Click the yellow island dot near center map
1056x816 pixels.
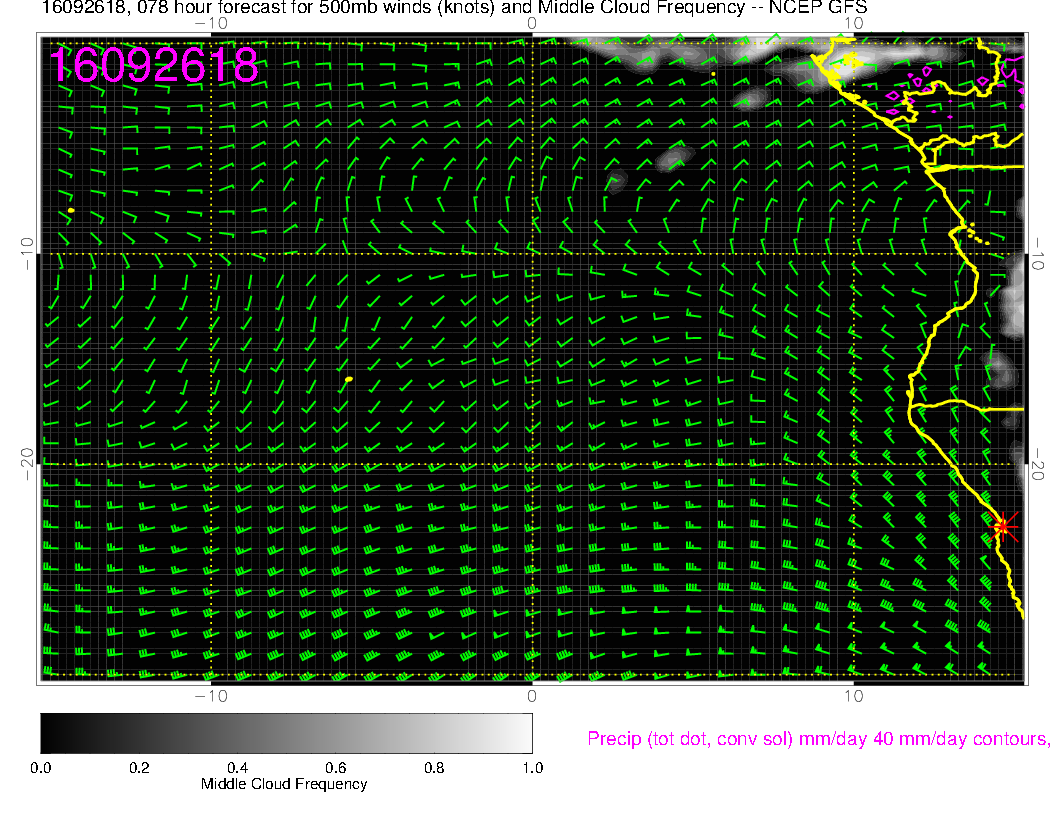click(x=349, y=380)
